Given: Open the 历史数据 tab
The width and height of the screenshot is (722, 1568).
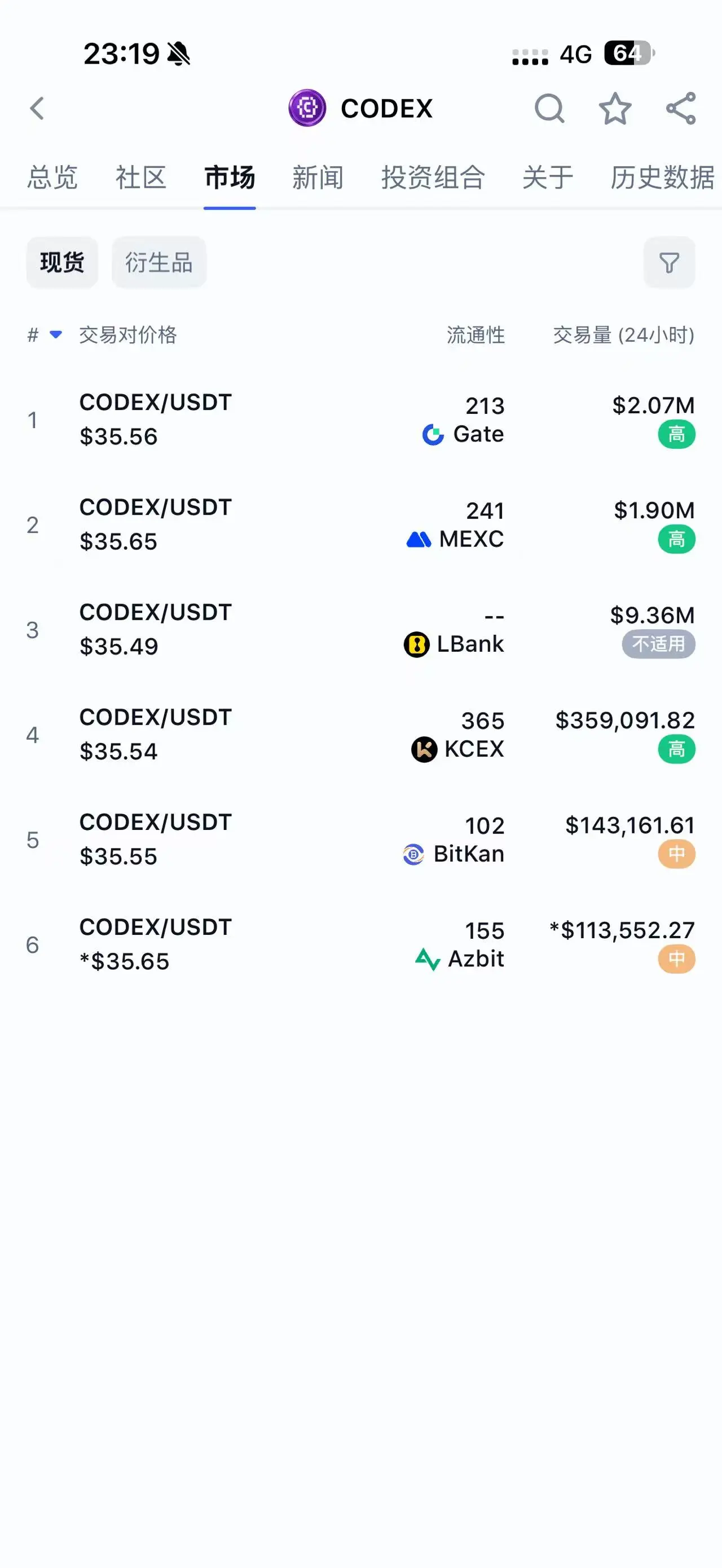Looking at the screenshot, I should [662, 178].
